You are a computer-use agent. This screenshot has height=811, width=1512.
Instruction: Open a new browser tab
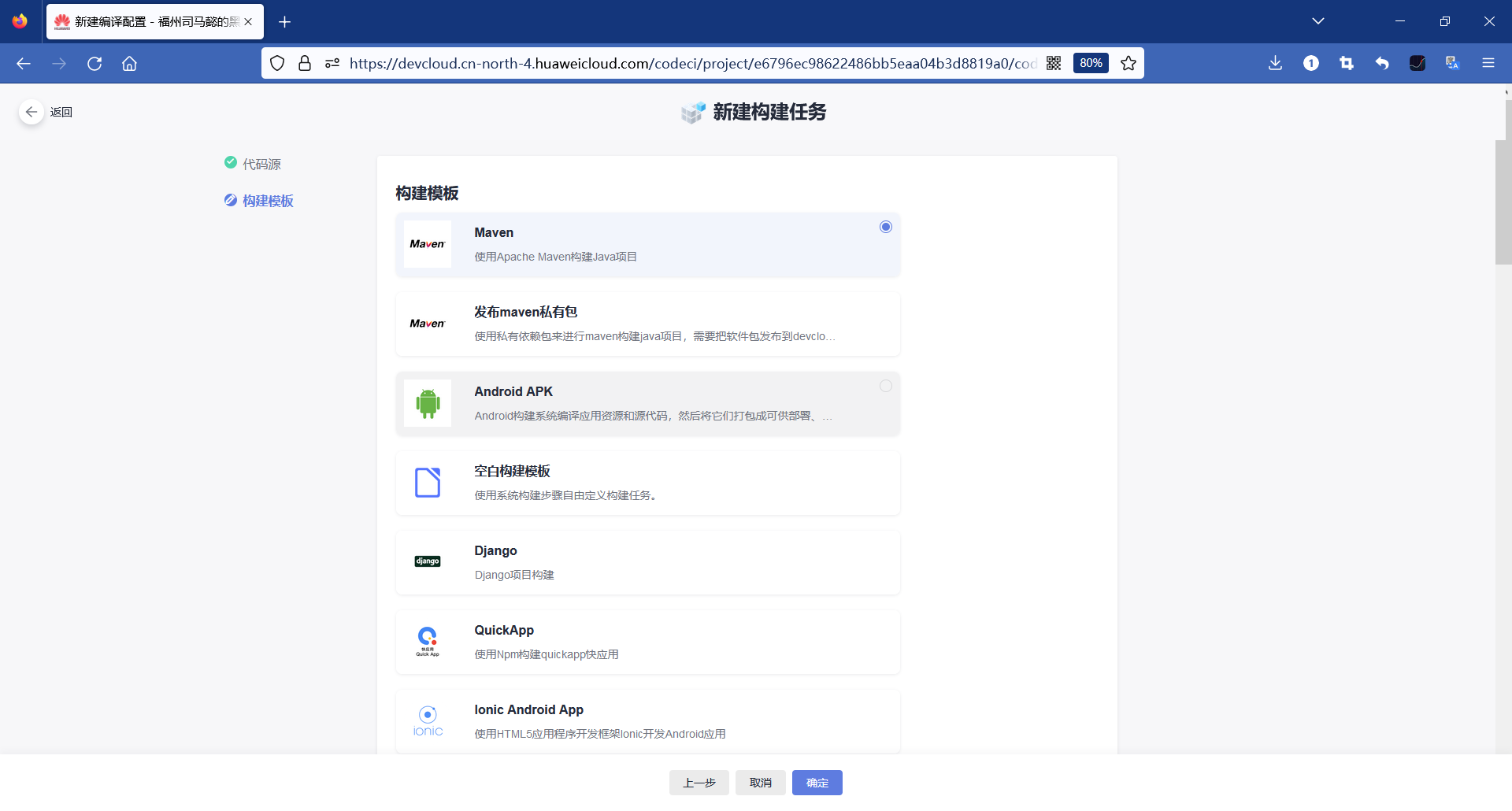pos(285,22)
